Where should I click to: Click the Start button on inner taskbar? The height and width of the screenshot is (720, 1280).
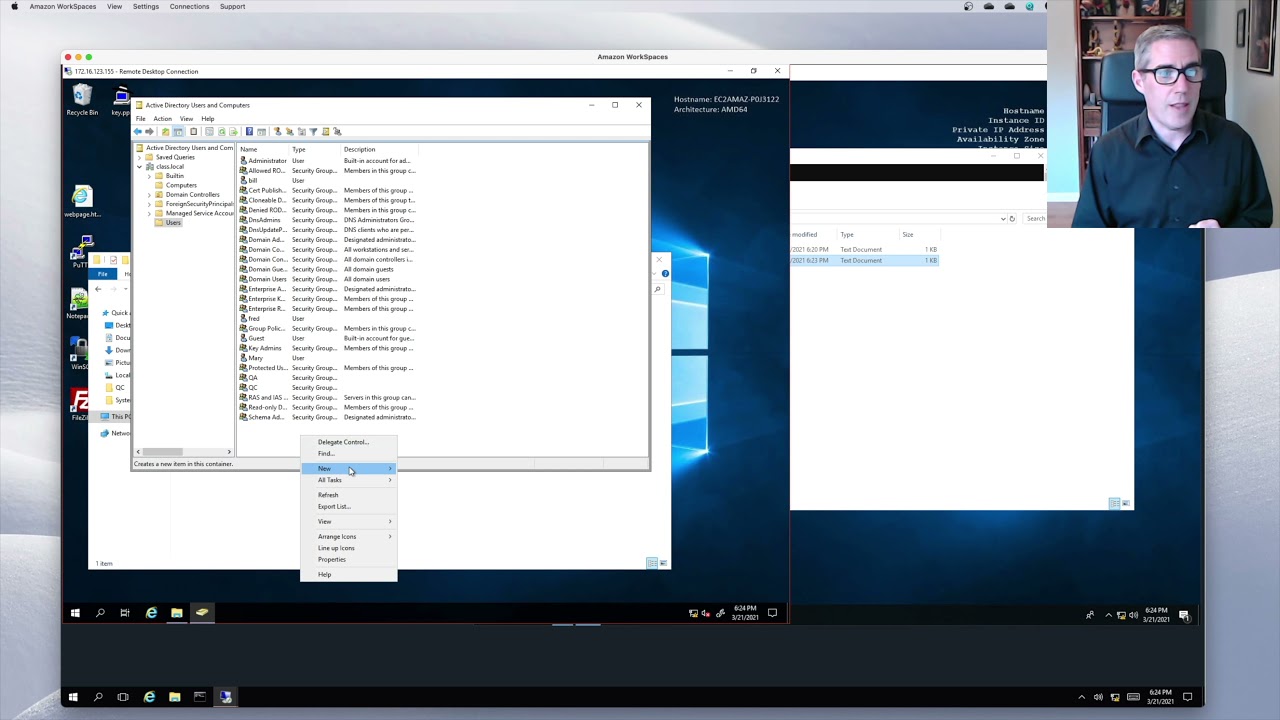[75, 612]
